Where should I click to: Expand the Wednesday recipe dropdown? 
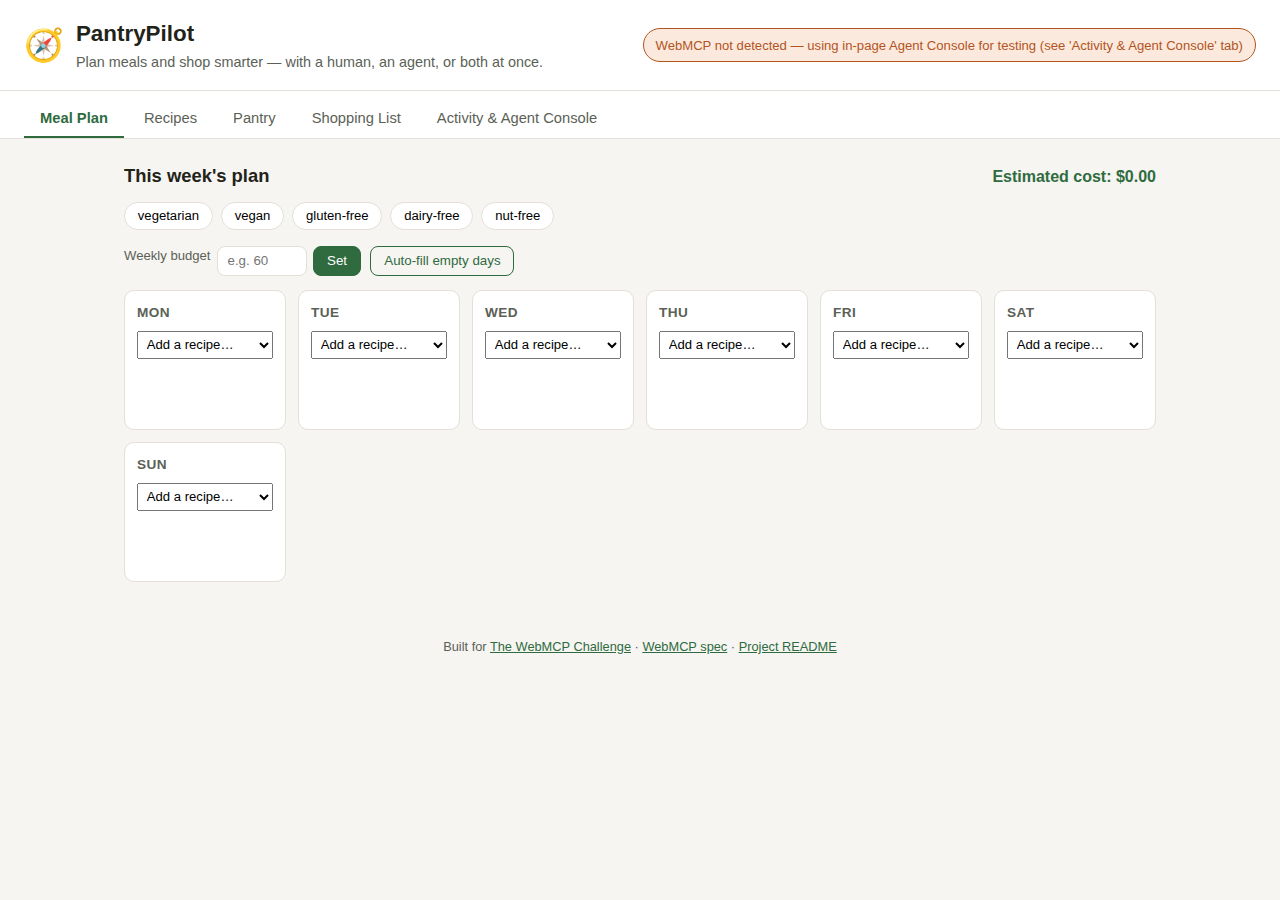tap(553, 345)
